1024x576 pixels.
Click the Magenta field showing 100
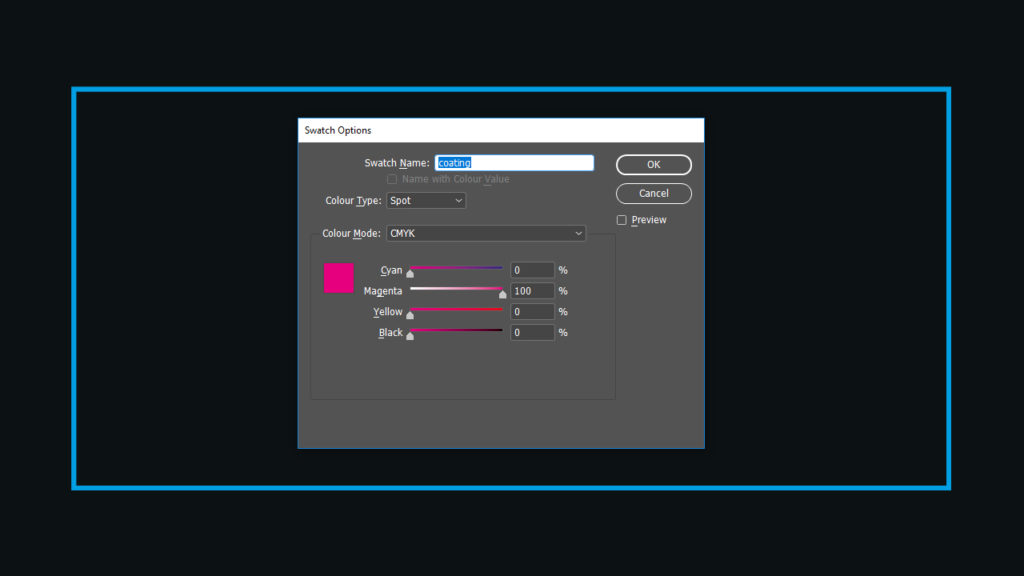click(x=532, y=290)
